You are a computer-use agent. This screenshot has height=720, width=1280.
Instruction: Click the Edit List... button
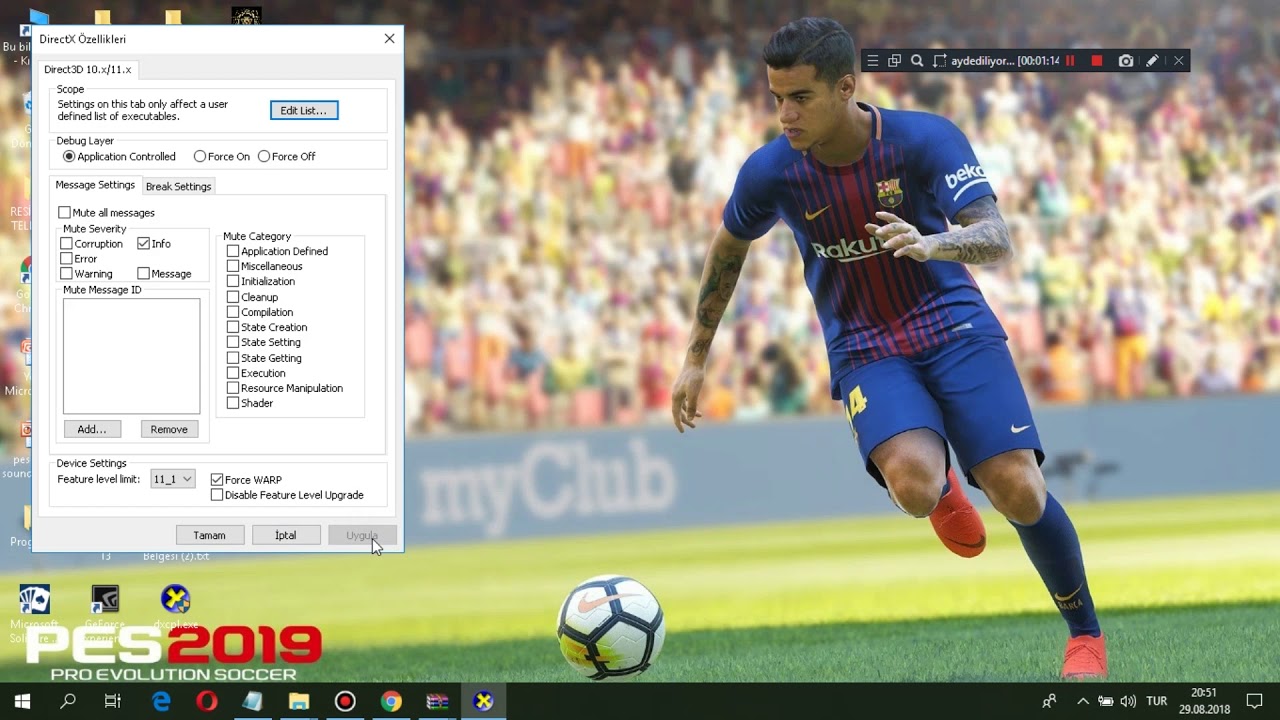coord(304,110)
